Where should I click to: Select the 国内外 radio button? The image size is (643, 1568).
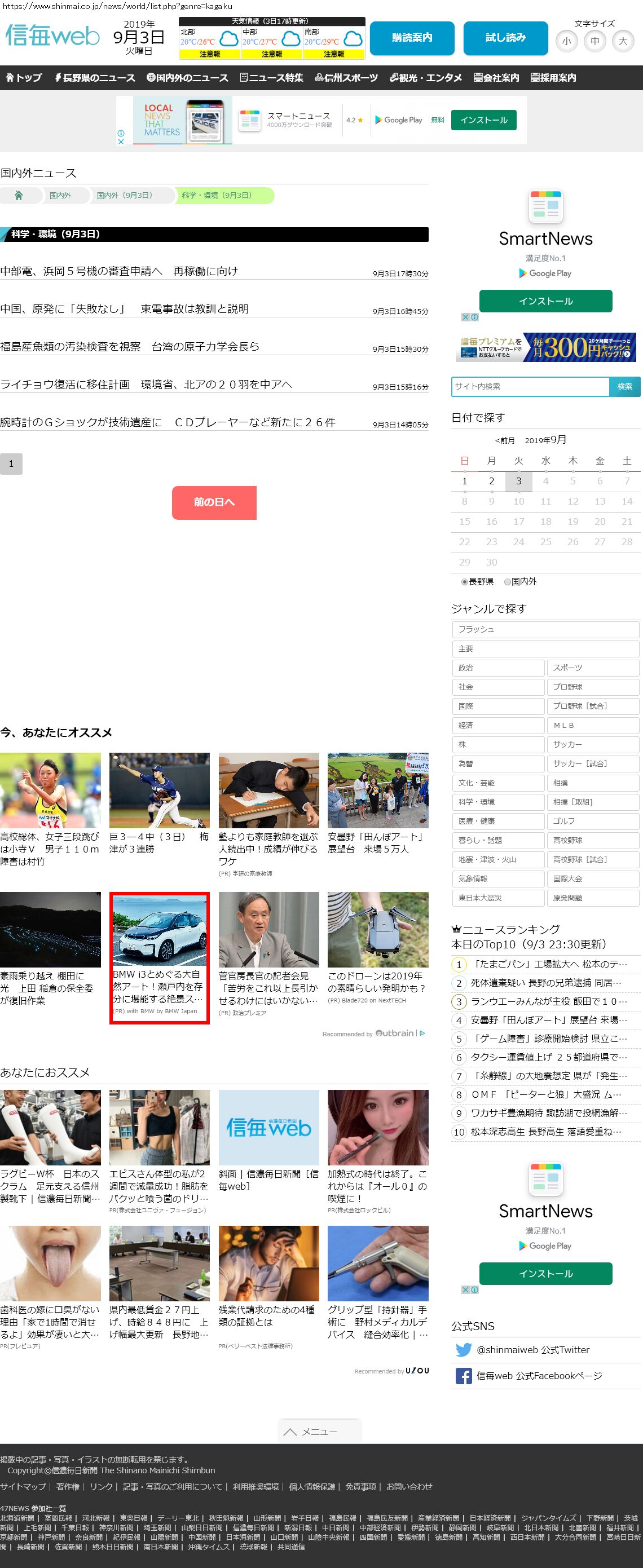(x=507, y=582)
